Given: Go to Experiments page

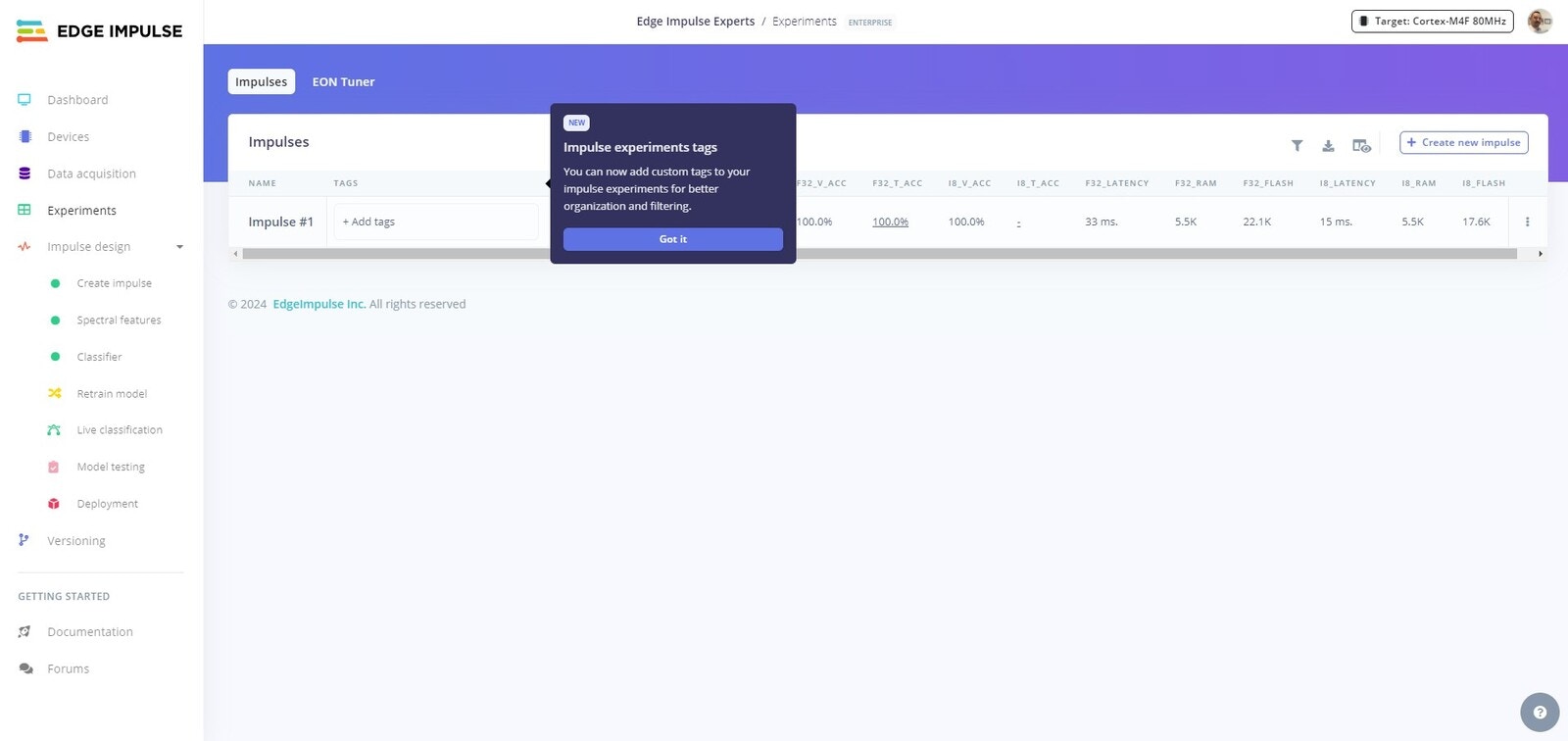Looking at the screenshot, I should pyautogui.click(x=81, y=211).
